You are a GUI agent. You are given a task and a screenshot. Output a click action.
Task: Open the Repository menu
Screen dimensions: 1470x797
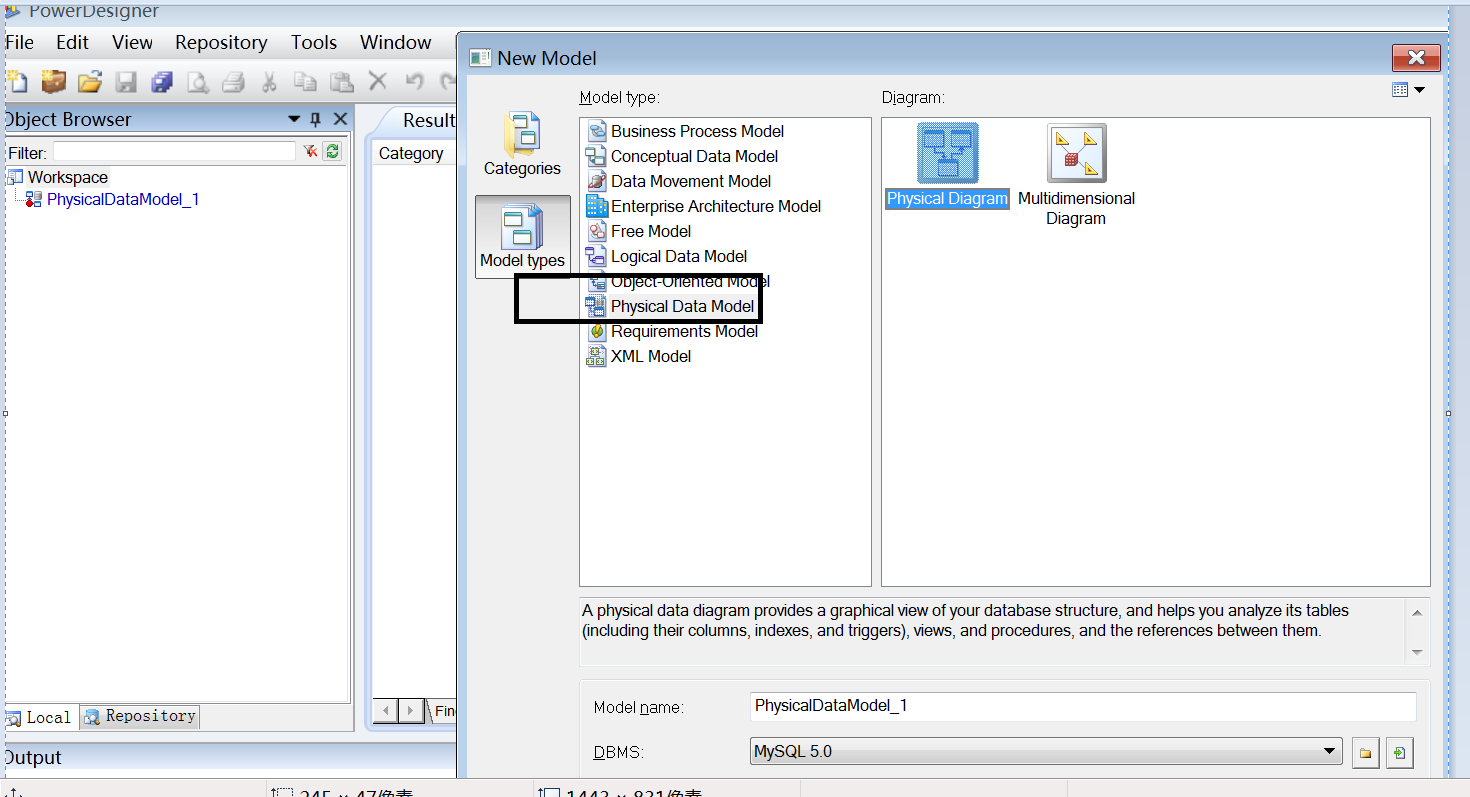point(221,42)
